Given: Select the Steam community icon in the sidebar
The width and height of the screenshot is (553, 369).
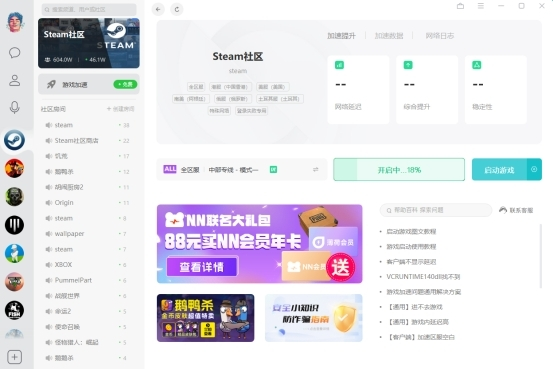Looking at the screenshot, I should 14,140.
